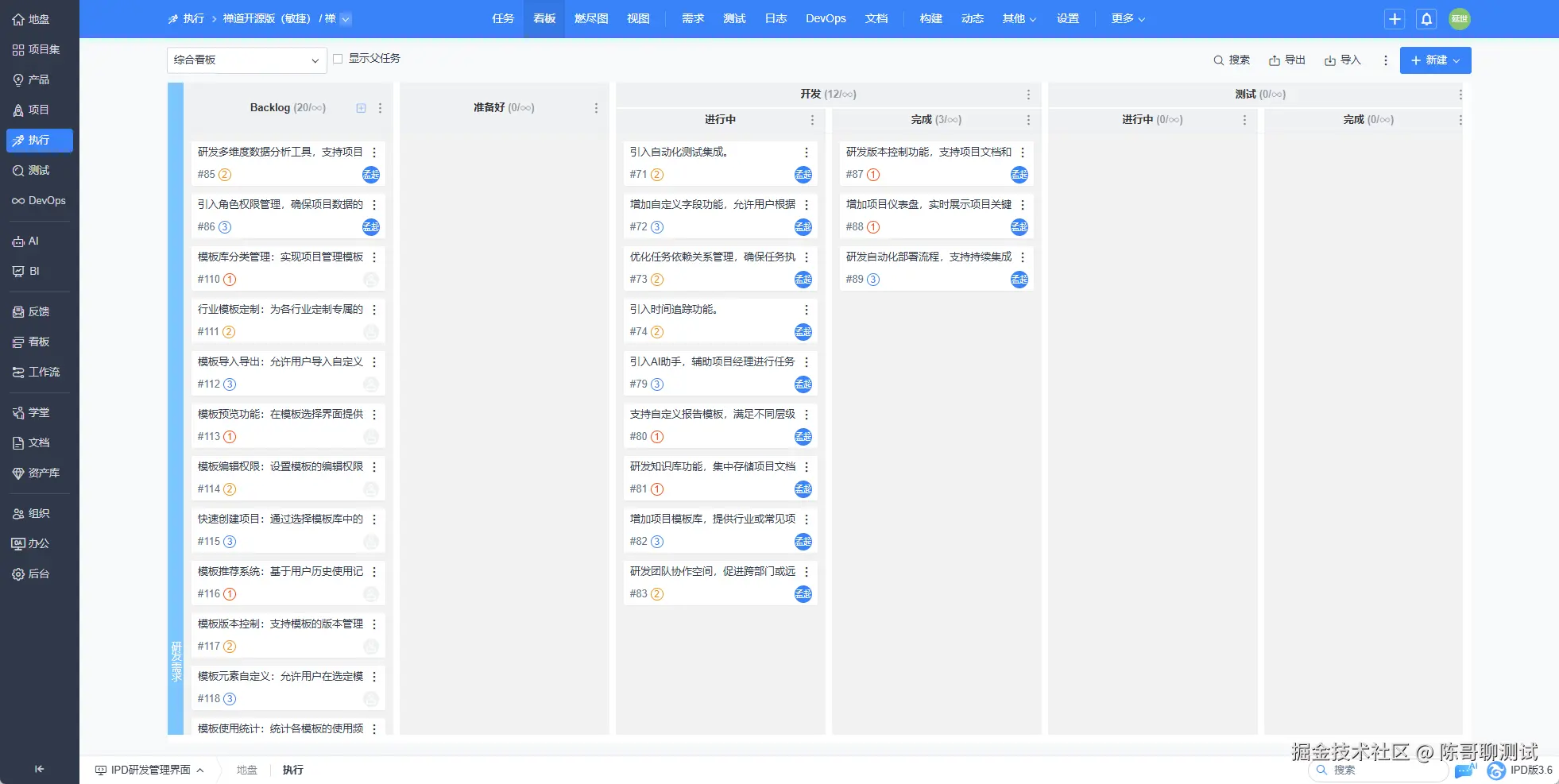Expand the 新建 button dropdown arrow
1559x784 pixels.
(x=1456, y=60)
